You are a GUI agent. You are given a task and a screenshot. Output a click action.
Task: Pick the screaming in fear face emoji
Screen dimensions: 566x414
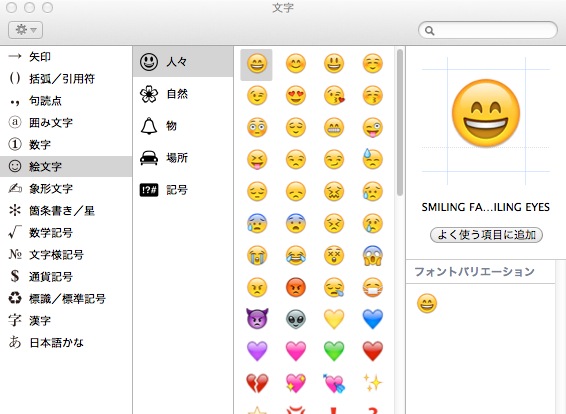point(373,255)
